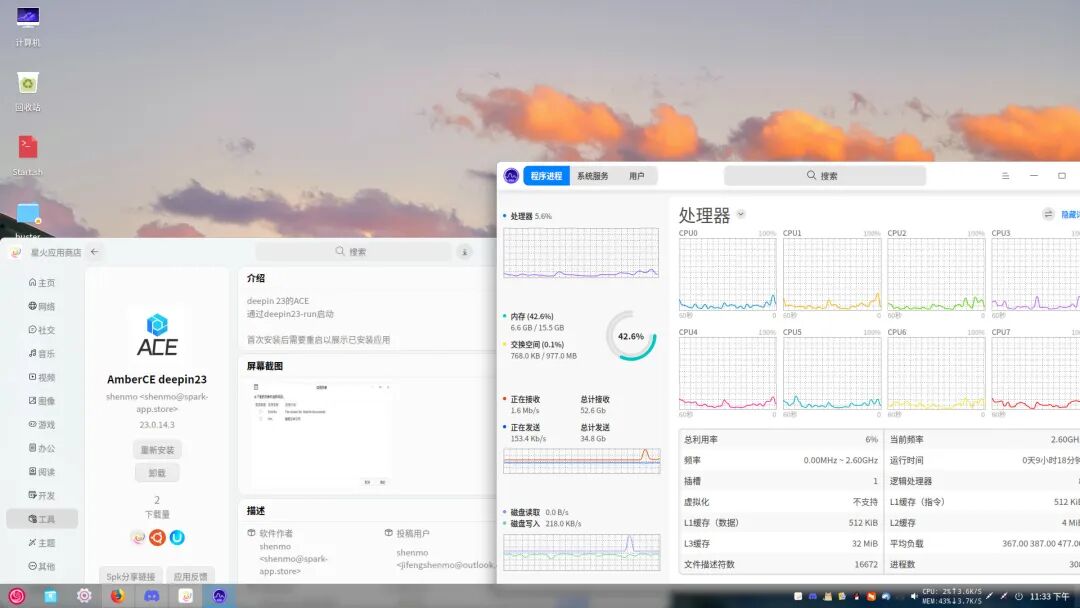
Task: Click the CPU0 usage chart
Action: 727,274
